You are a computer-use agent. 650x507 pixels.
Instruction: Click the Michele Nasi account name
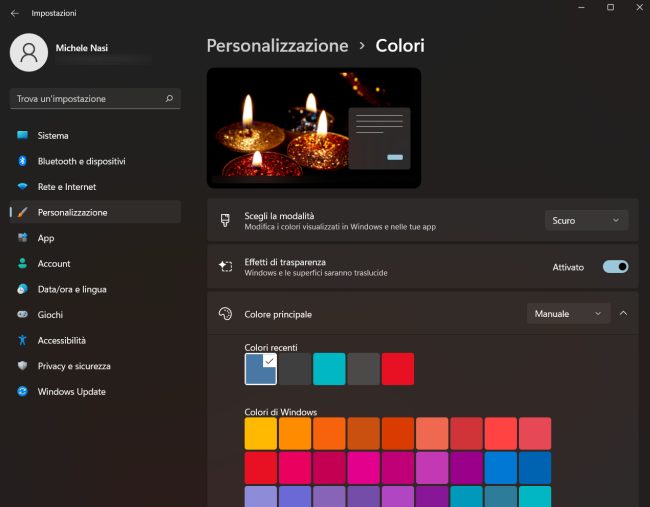(82, 48)
